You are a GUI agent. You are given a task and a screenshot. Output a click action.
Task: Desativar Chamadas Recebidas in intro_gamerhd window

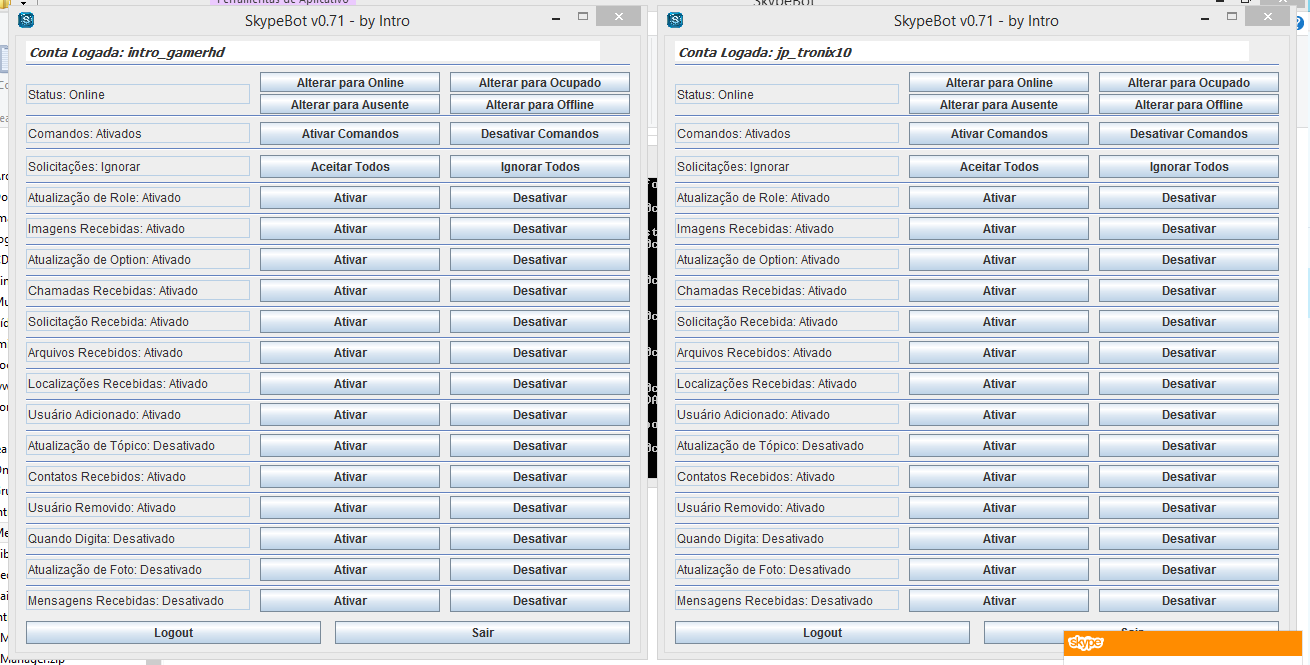click(540, 290)
